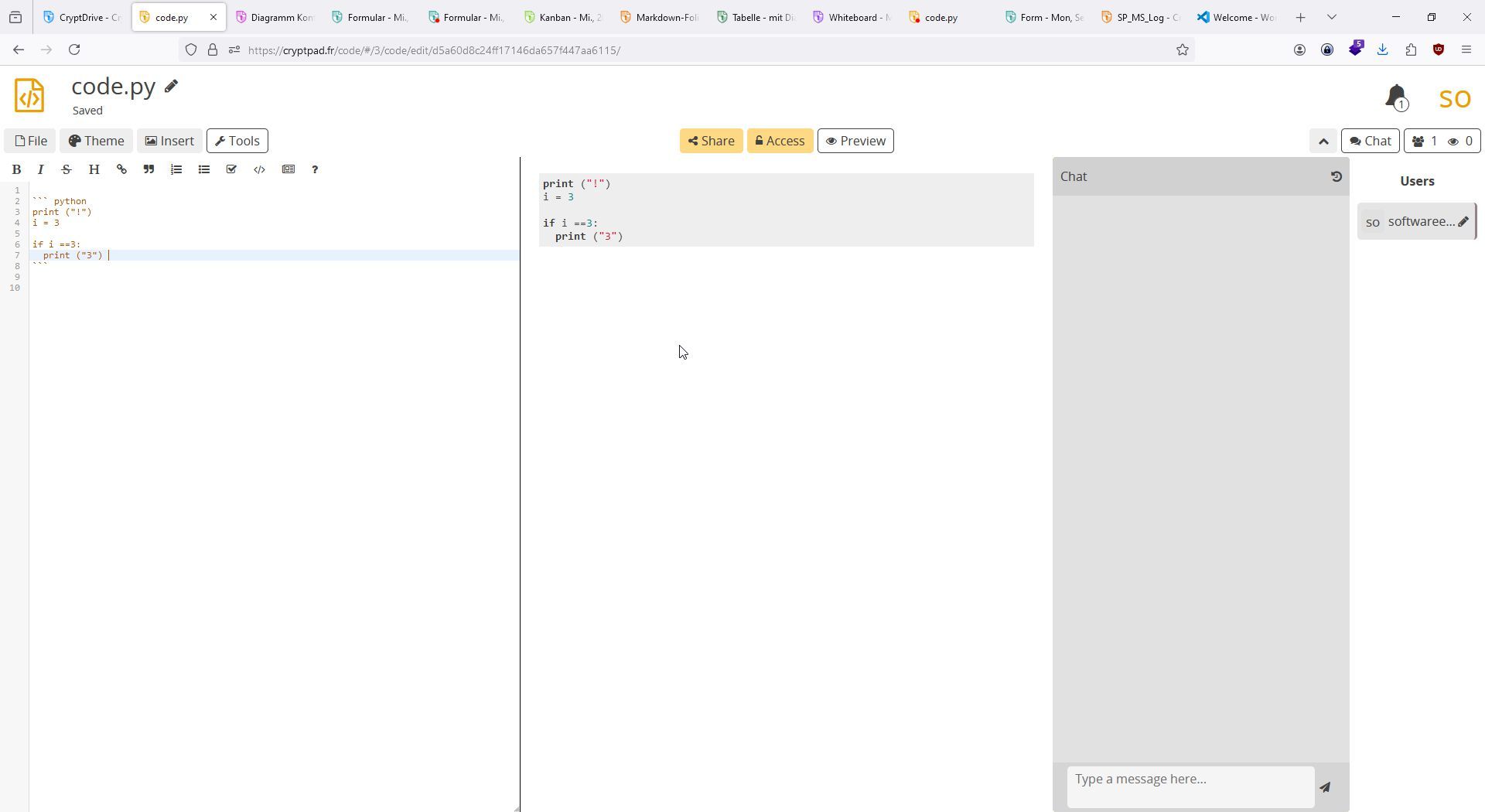1485x812 pixels.
Task: Rename pad with pencil icon next to code.py
Action: pyautogui.click(x=171, y=86)
